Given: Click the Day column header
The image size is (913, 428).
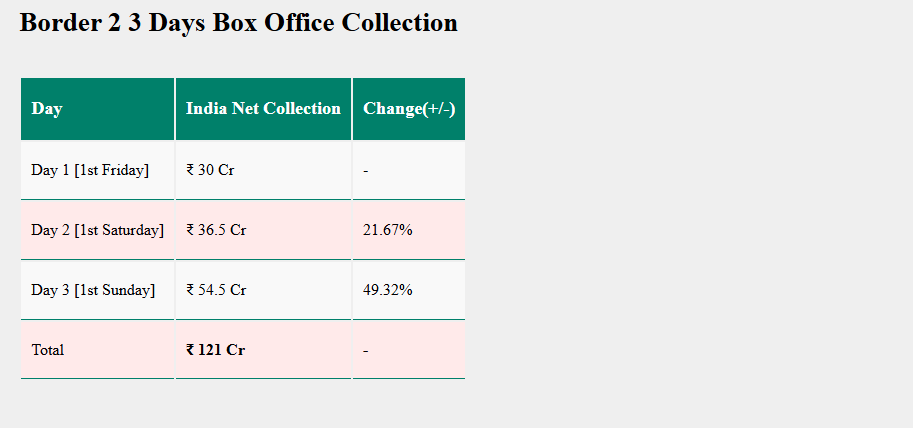Looking at the screenshot, I should pyautogui.click(x=47, y=108).
